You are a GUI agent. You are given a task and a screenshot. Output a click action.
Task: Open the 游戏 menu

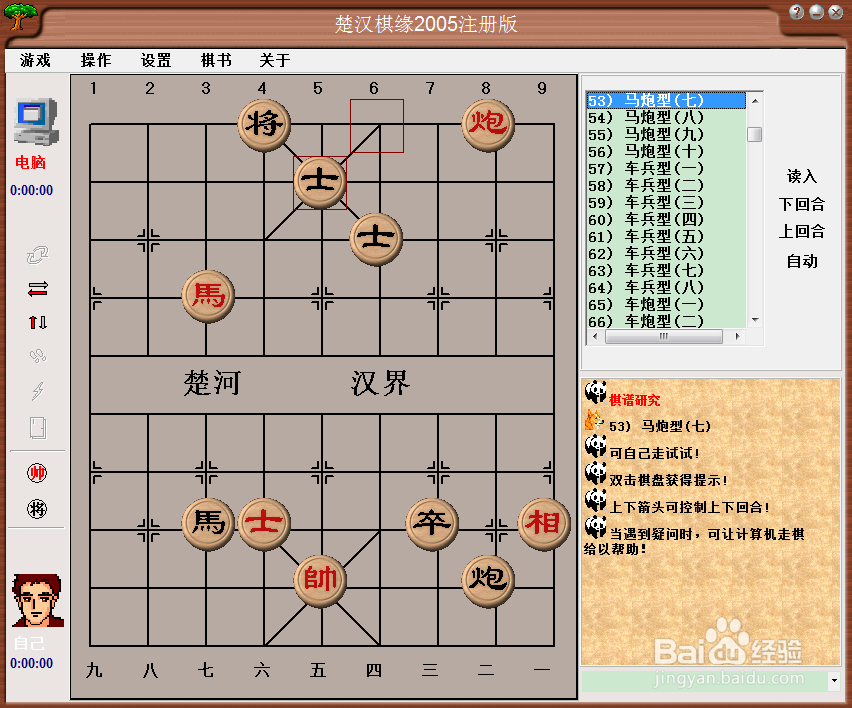click(35, 60)
